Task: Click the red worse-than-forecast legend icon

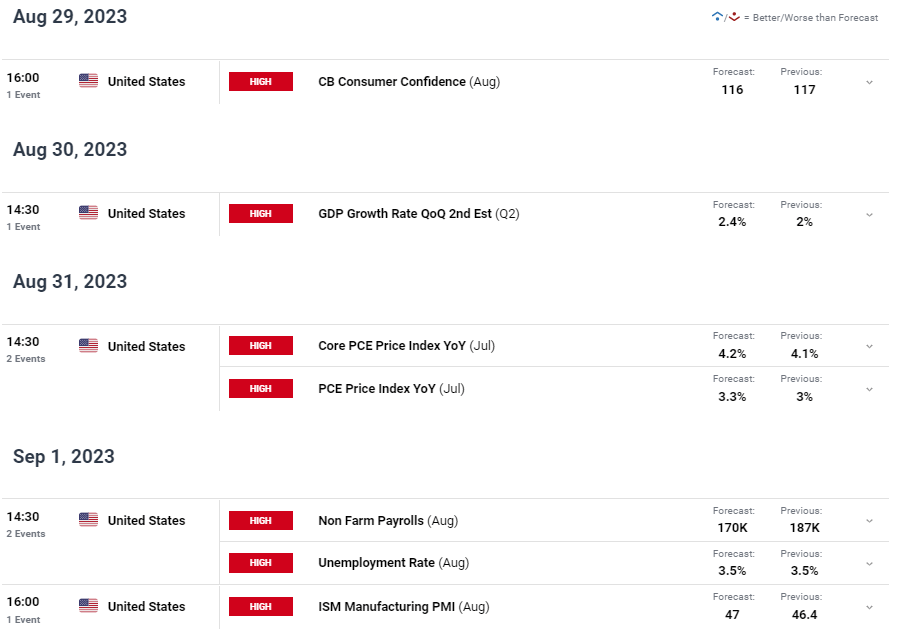Action: [x=734, y=17]
